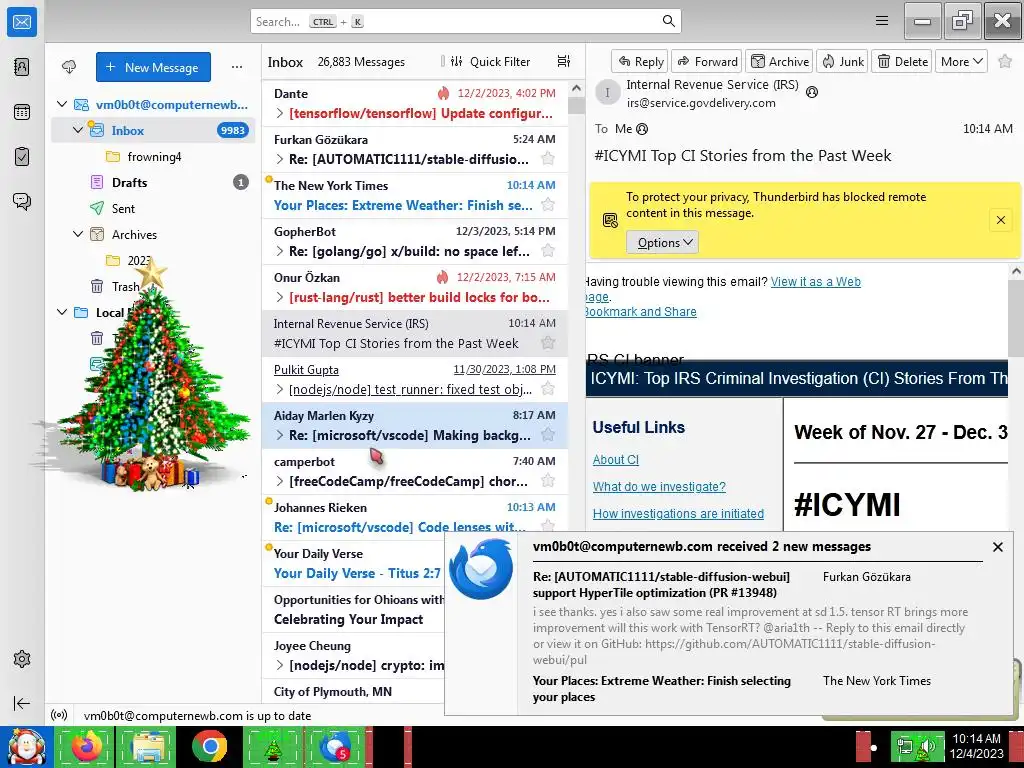Click online status icon in status bar
The image size is (1024, 768).
click(59, 715)
